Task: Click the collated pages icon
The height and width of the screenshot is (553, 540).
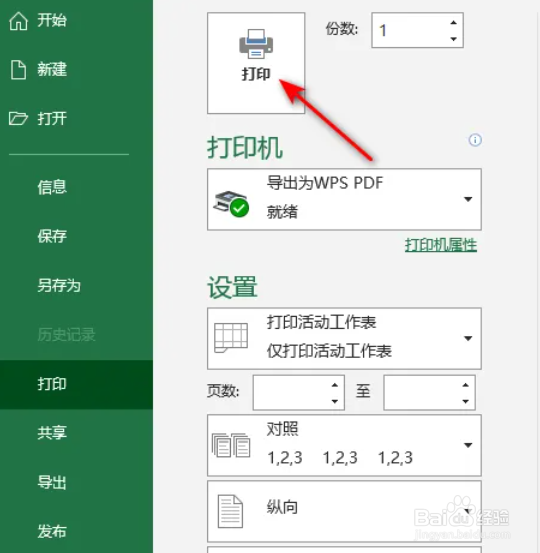Action: point(231,445)
